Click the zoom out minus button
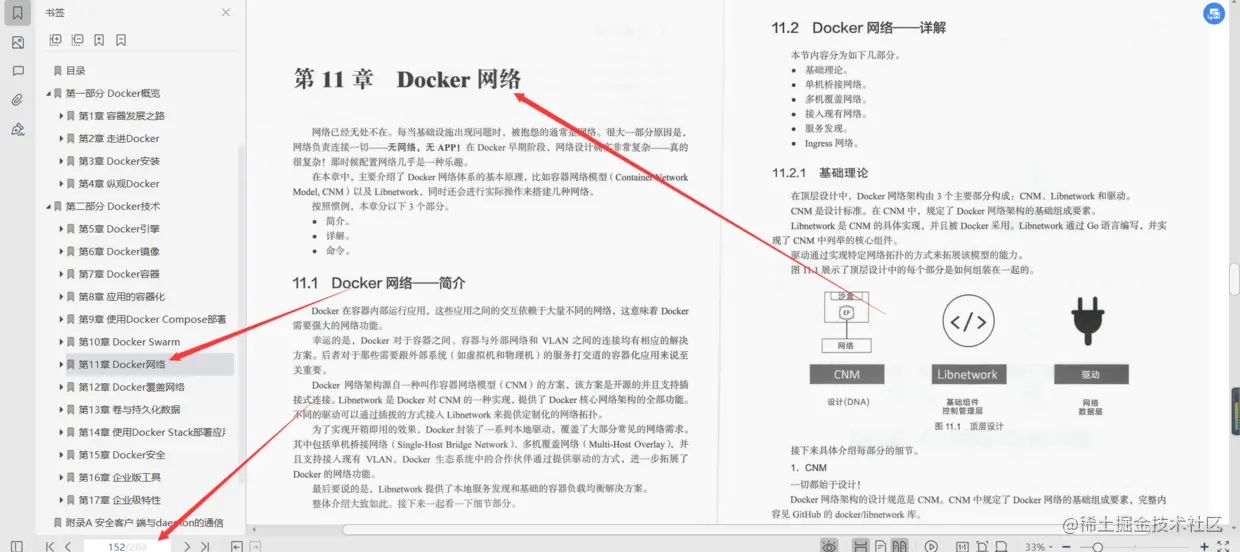This screenshot has height=552, width=1240. [x=1067, y=546]
